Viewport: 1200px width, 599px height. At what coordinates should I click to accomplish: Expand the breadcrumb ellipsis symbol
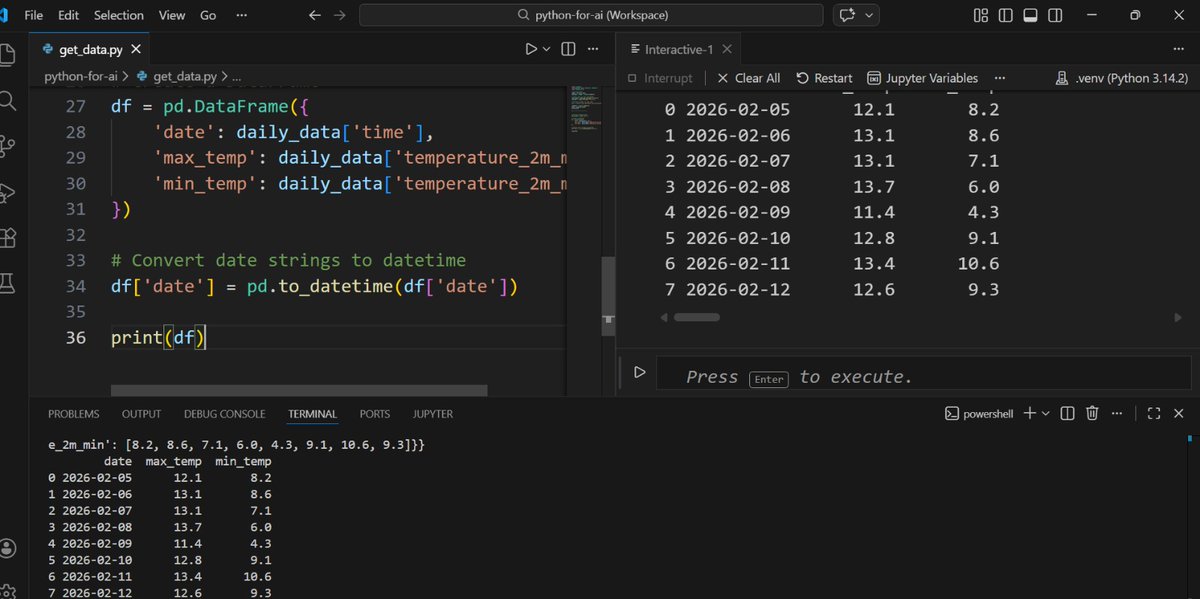coord(236,76)
